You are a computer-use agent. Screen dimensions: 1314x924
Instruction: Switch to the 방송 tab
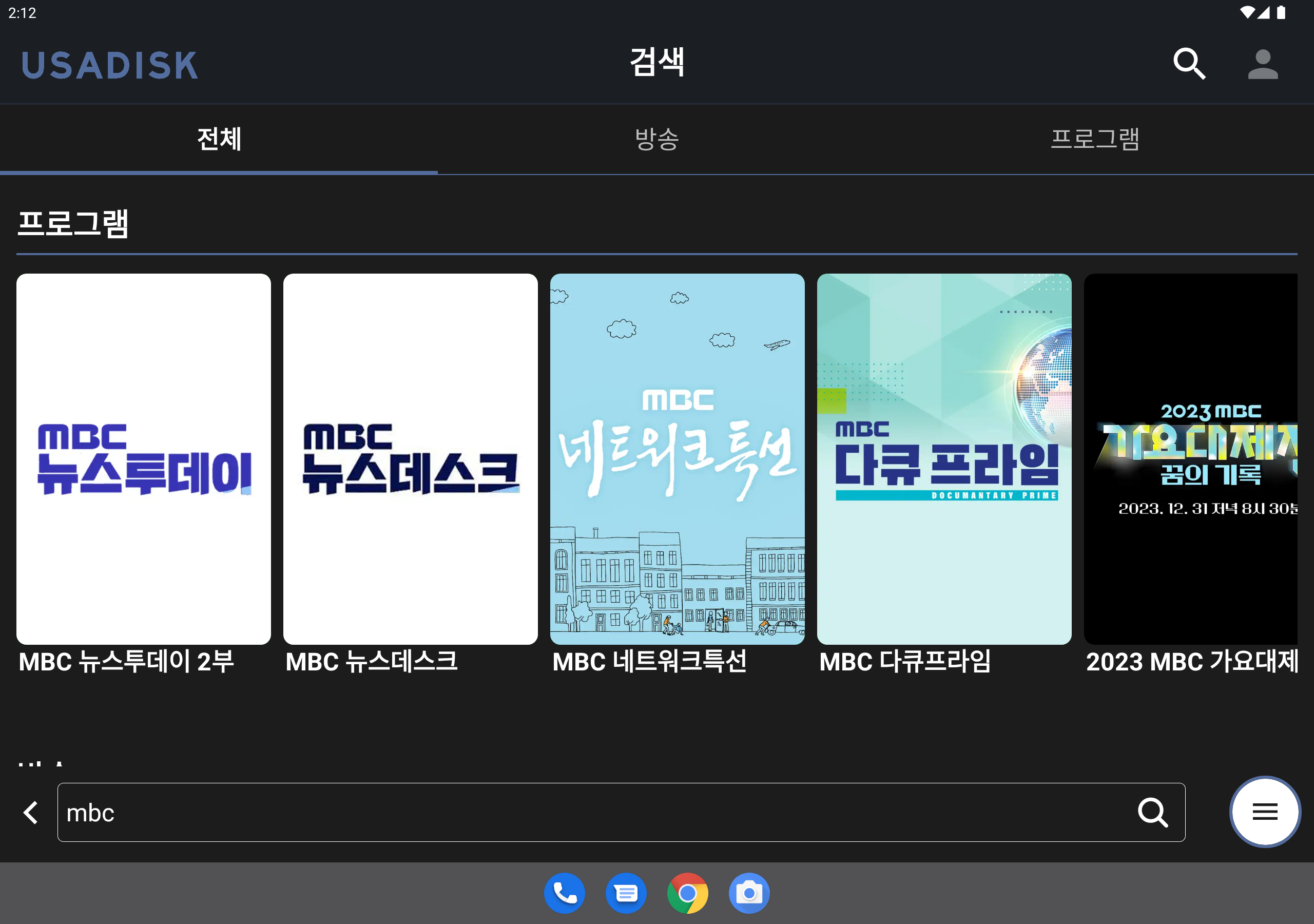pos(657,139)
